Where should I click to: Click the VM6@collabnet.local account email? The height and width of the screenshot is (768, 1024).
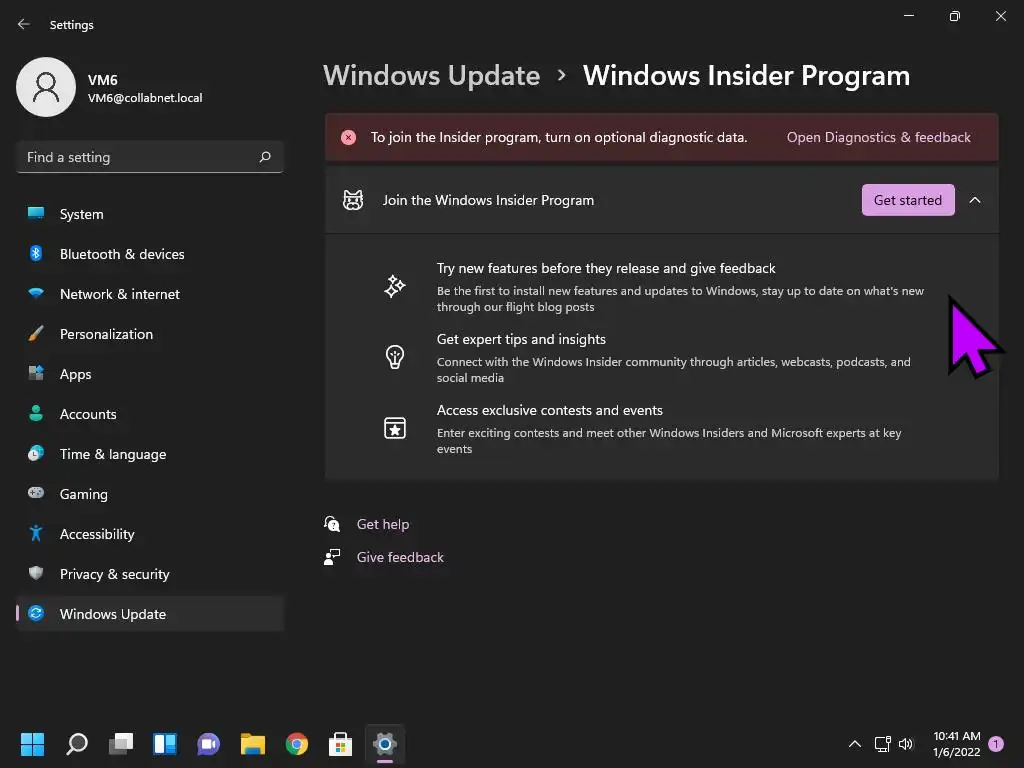[x=145, y=98]
